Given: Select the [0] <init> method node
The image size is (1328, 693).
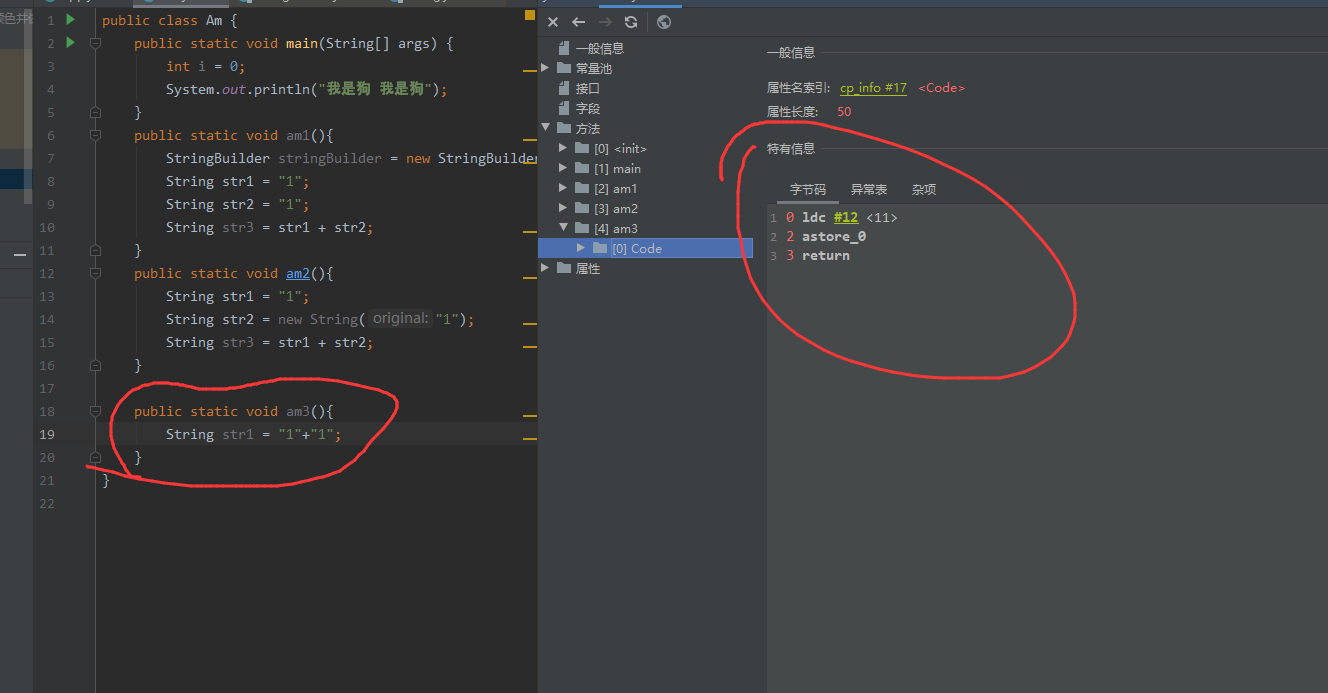Looking at the screenshot, I should tap(620, 148).
